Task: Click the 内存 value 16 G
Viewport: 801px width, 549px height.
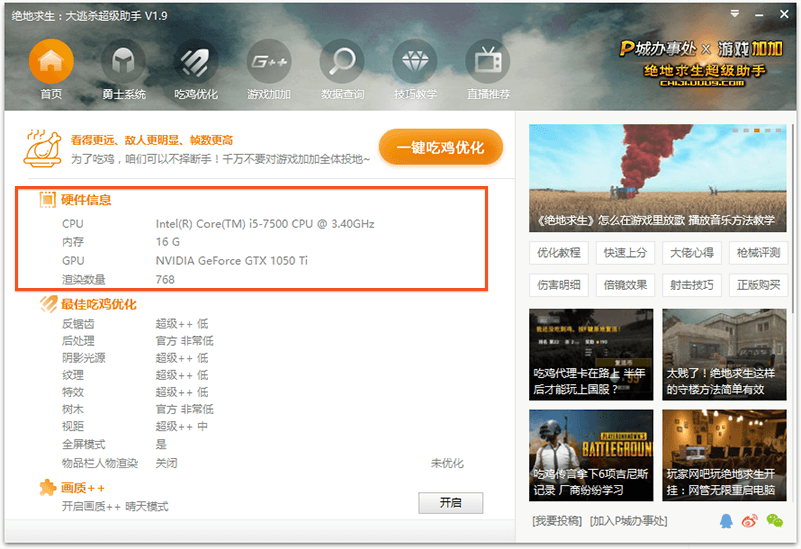Action: click(168, 242)
